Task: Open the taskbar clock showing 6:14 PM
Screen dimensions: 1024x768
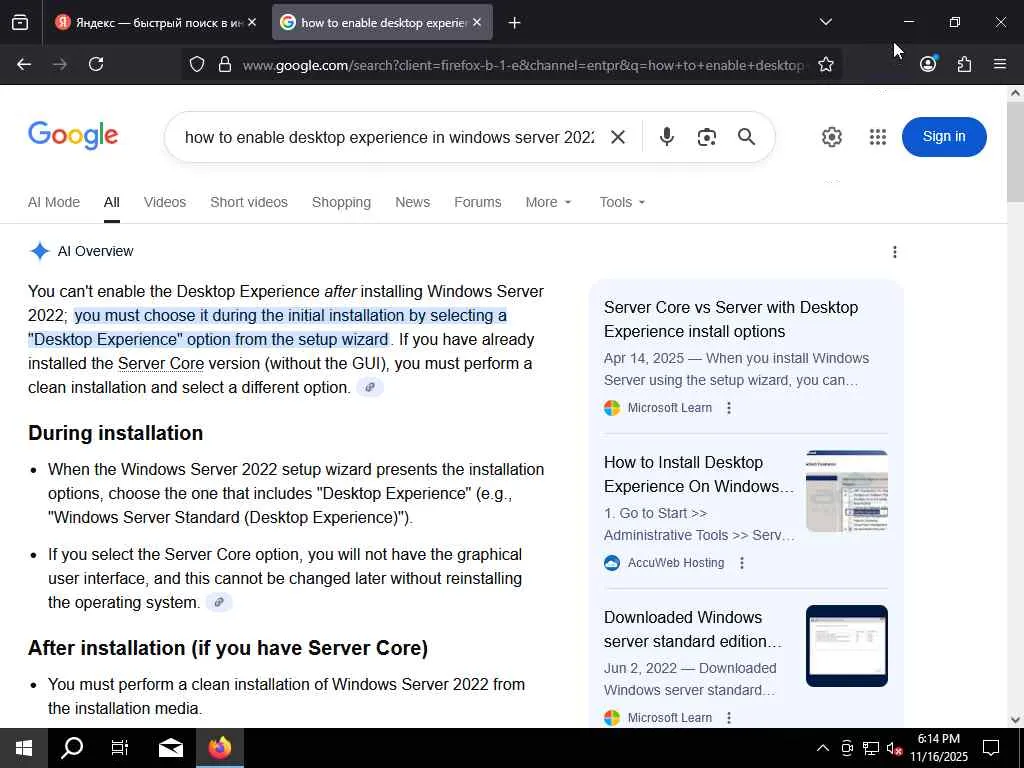Action: tap(939, 748)
